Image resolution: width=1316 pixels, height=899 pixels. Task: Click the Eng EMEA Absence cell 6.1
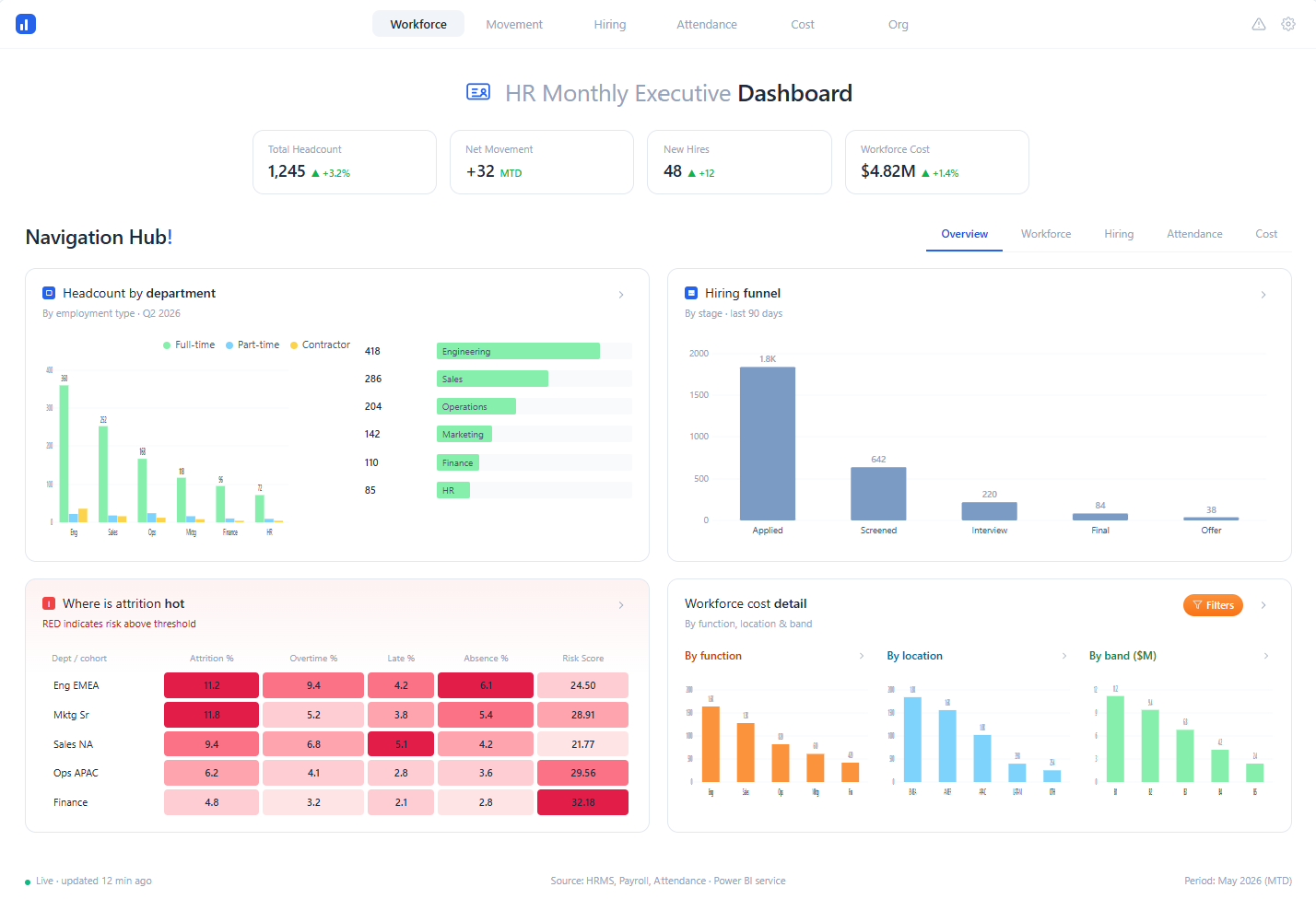(x=486, y=685)
